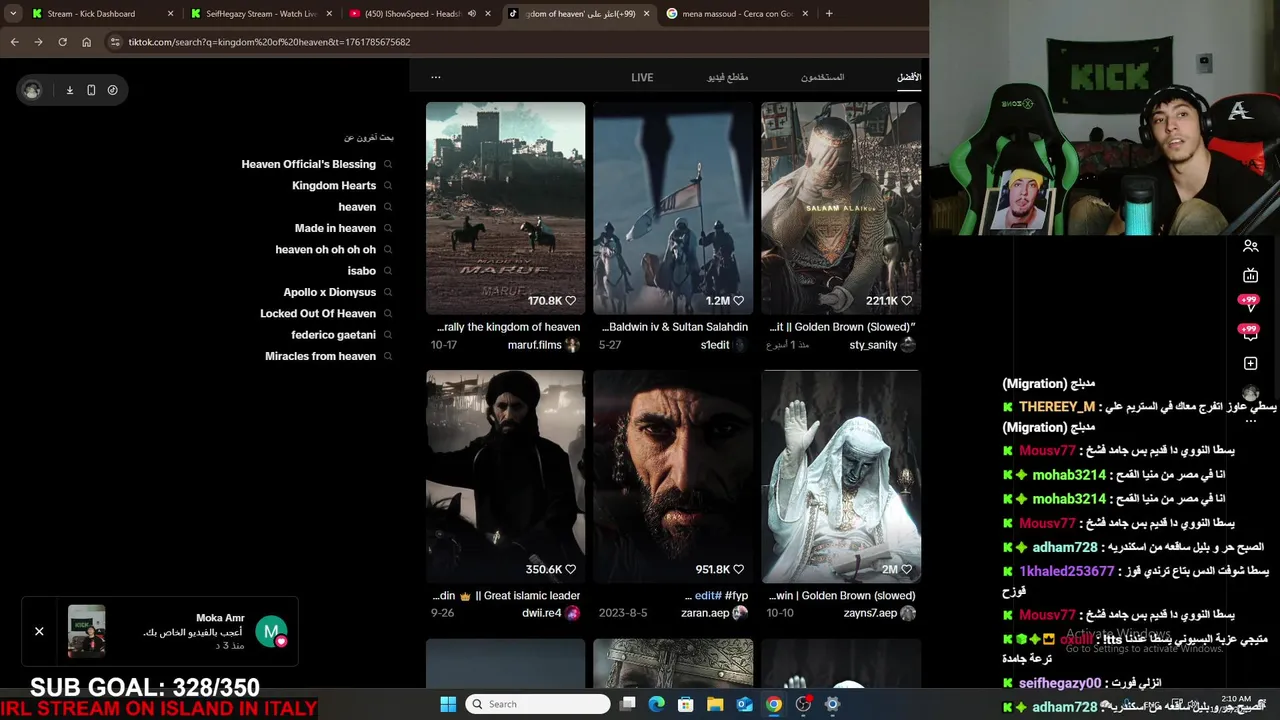Open File Explorer from the taskbar
The image size is (1280, 720).
click(716, 704)
